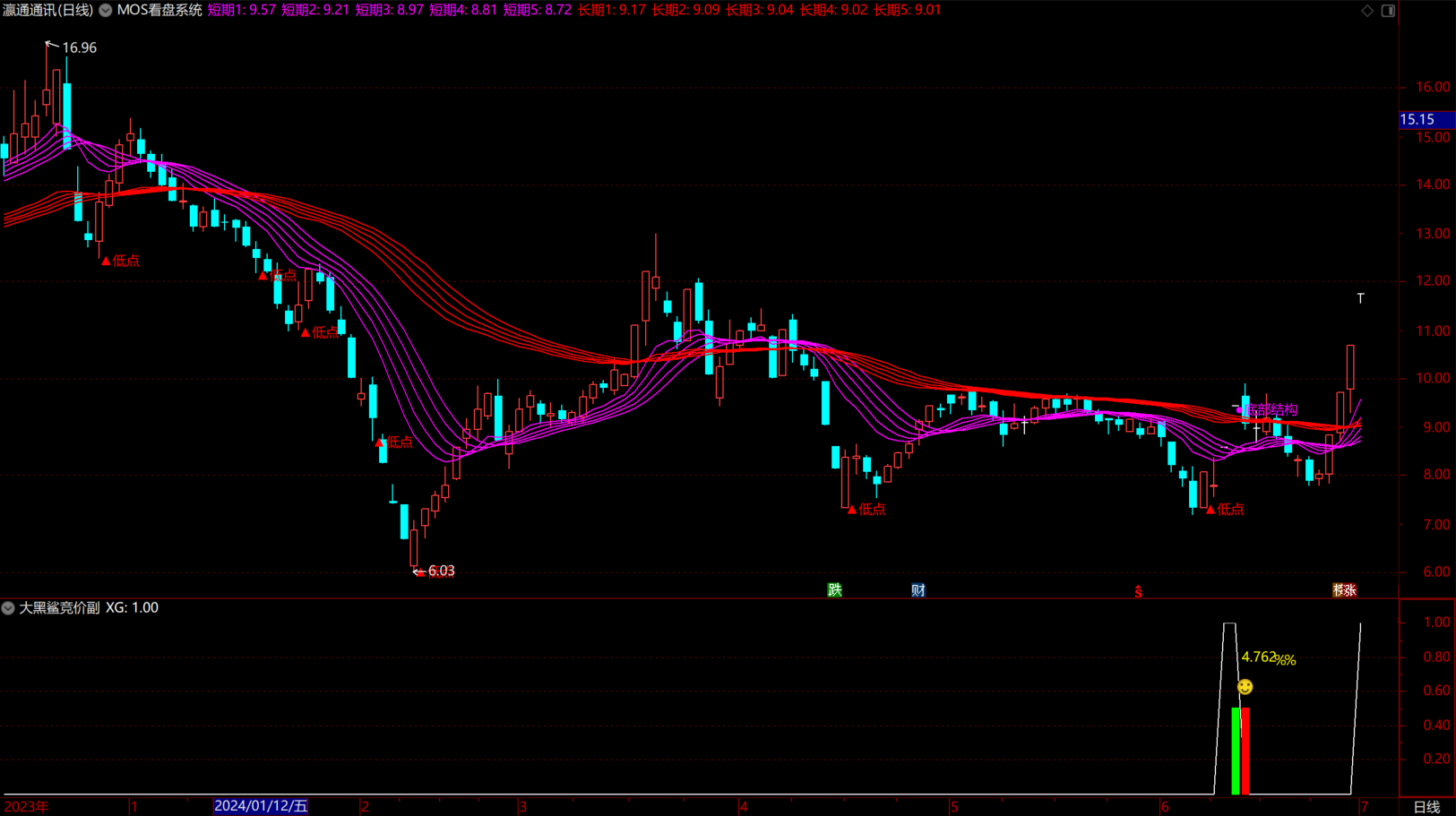Click the 6.03 low price label
The image size is (1456, 816).
tap(441, 571)
